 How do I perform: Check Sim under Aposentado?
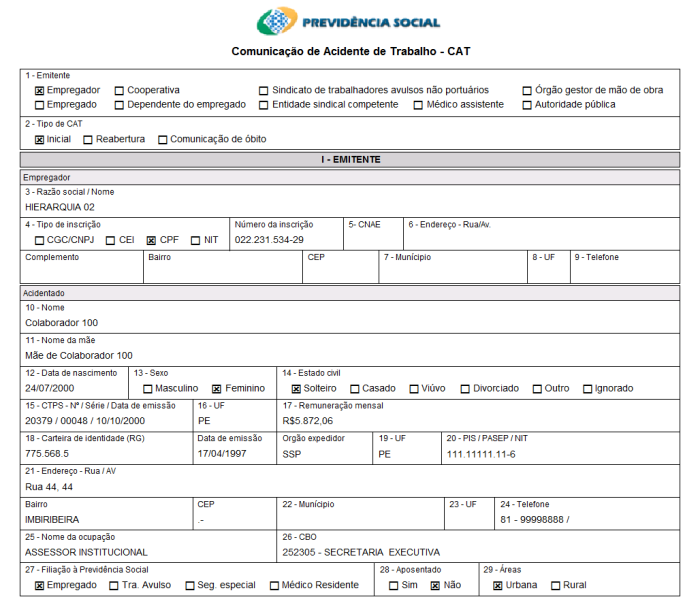tap(394, 586)
